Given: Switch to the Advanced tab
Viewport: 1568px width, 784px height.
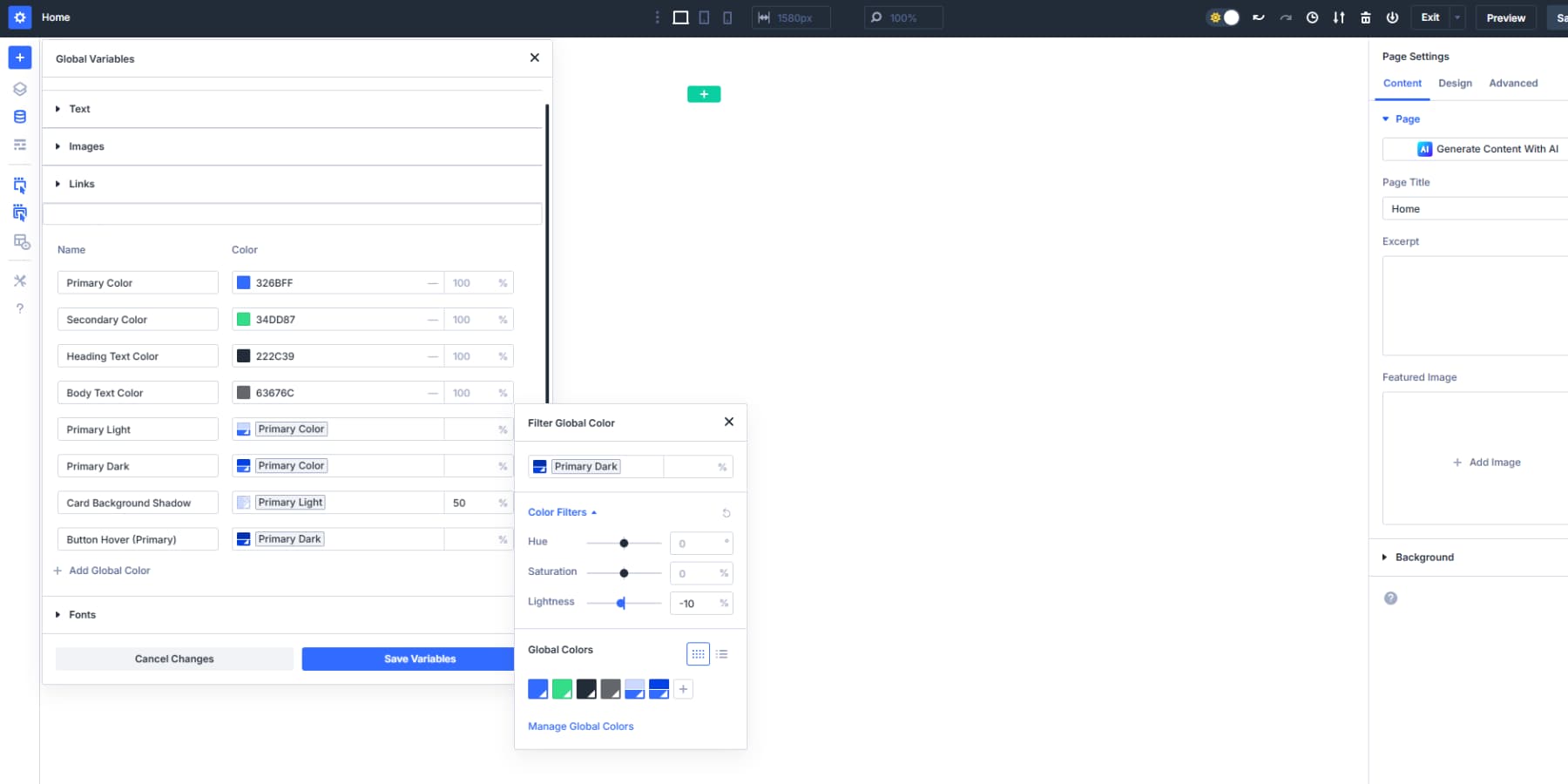Looking at the screenshot, I should [1513, 83].
